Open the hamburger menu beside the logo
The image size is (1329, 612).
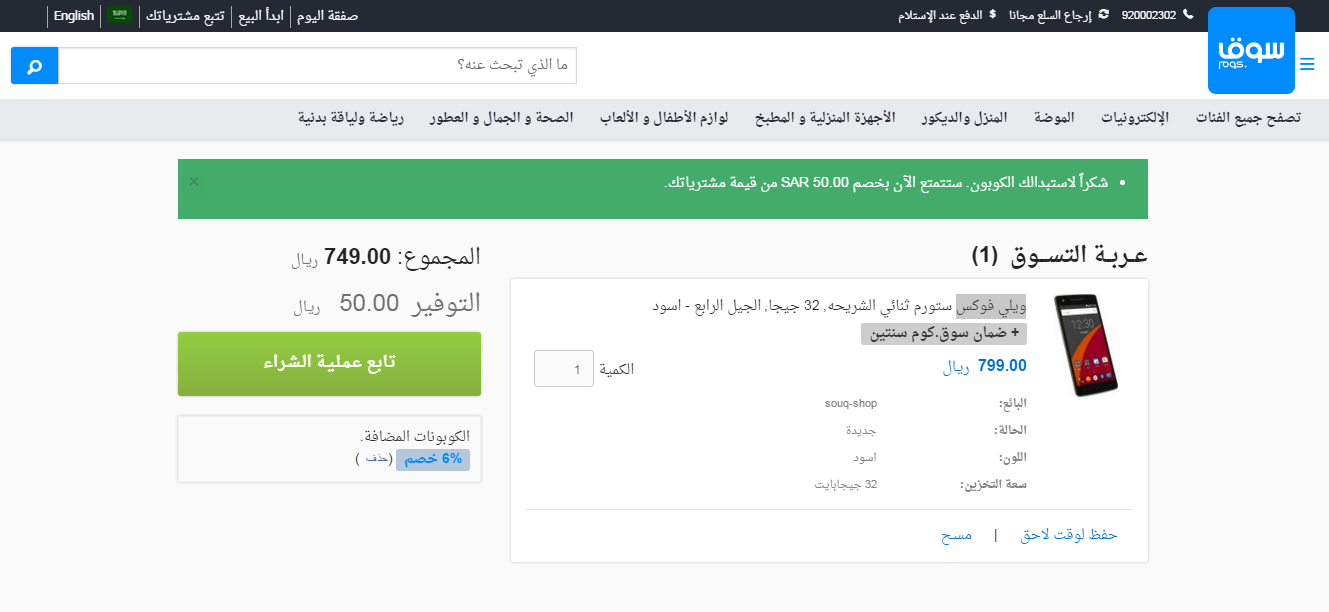tap(1307, 65)
